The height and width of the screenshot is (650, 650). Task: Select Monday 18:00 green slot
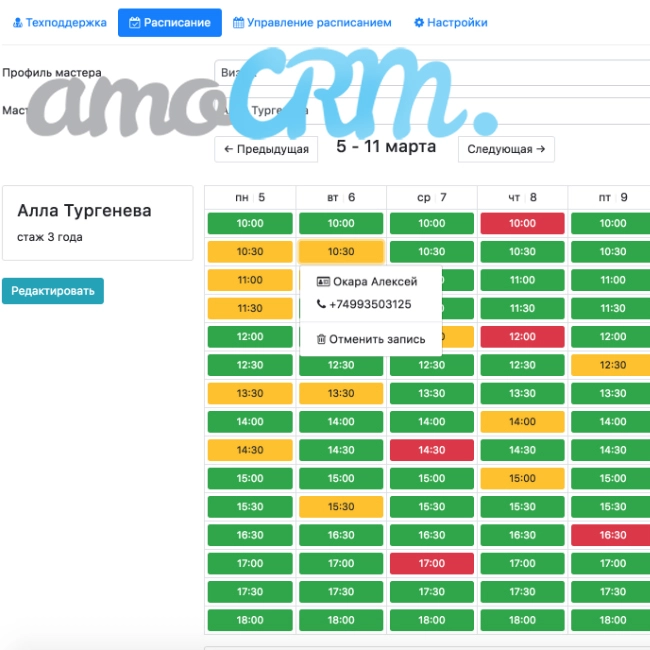pos(250,620)
